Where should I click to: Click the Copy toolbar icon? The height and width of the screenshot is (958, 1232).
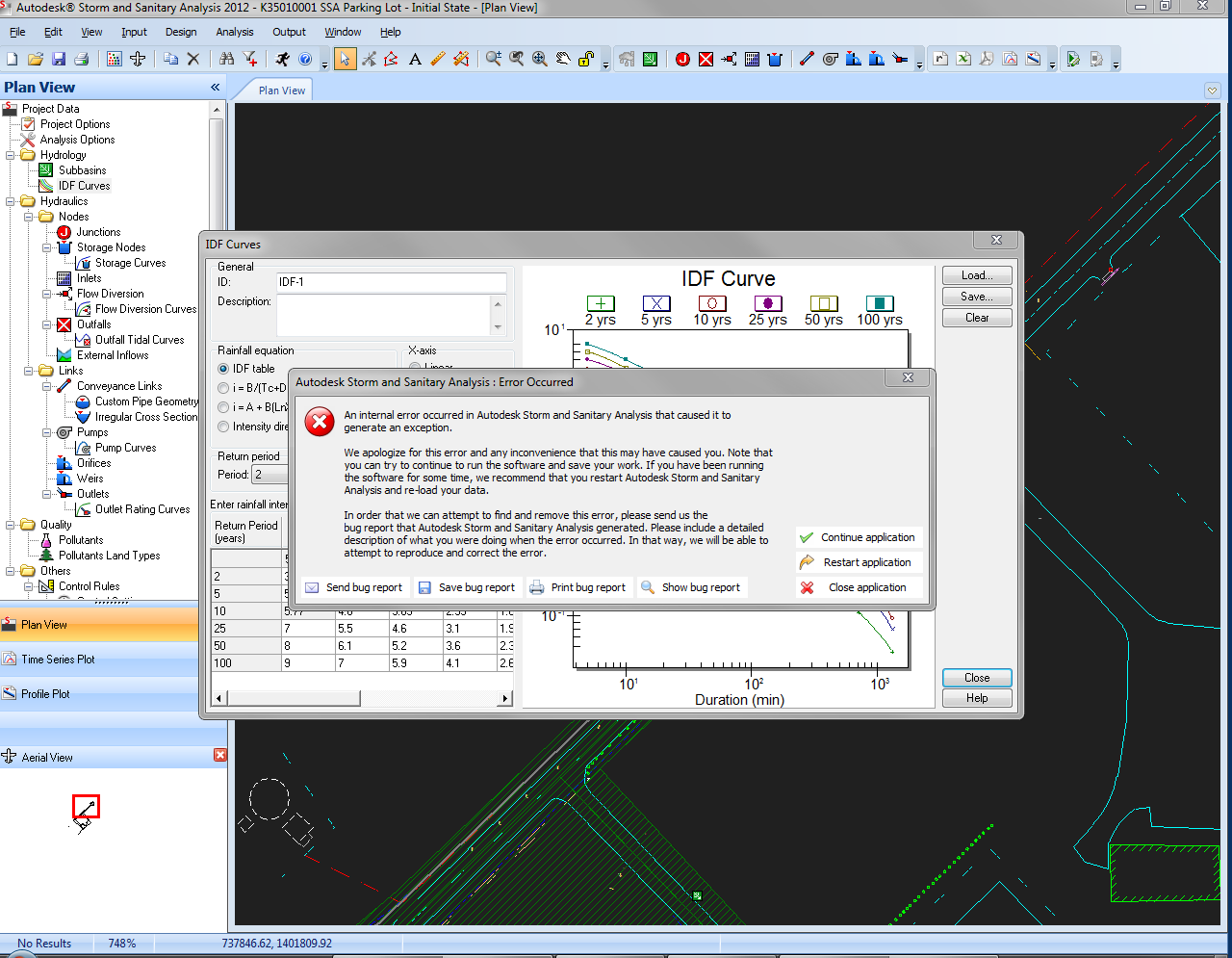[170, 59]
